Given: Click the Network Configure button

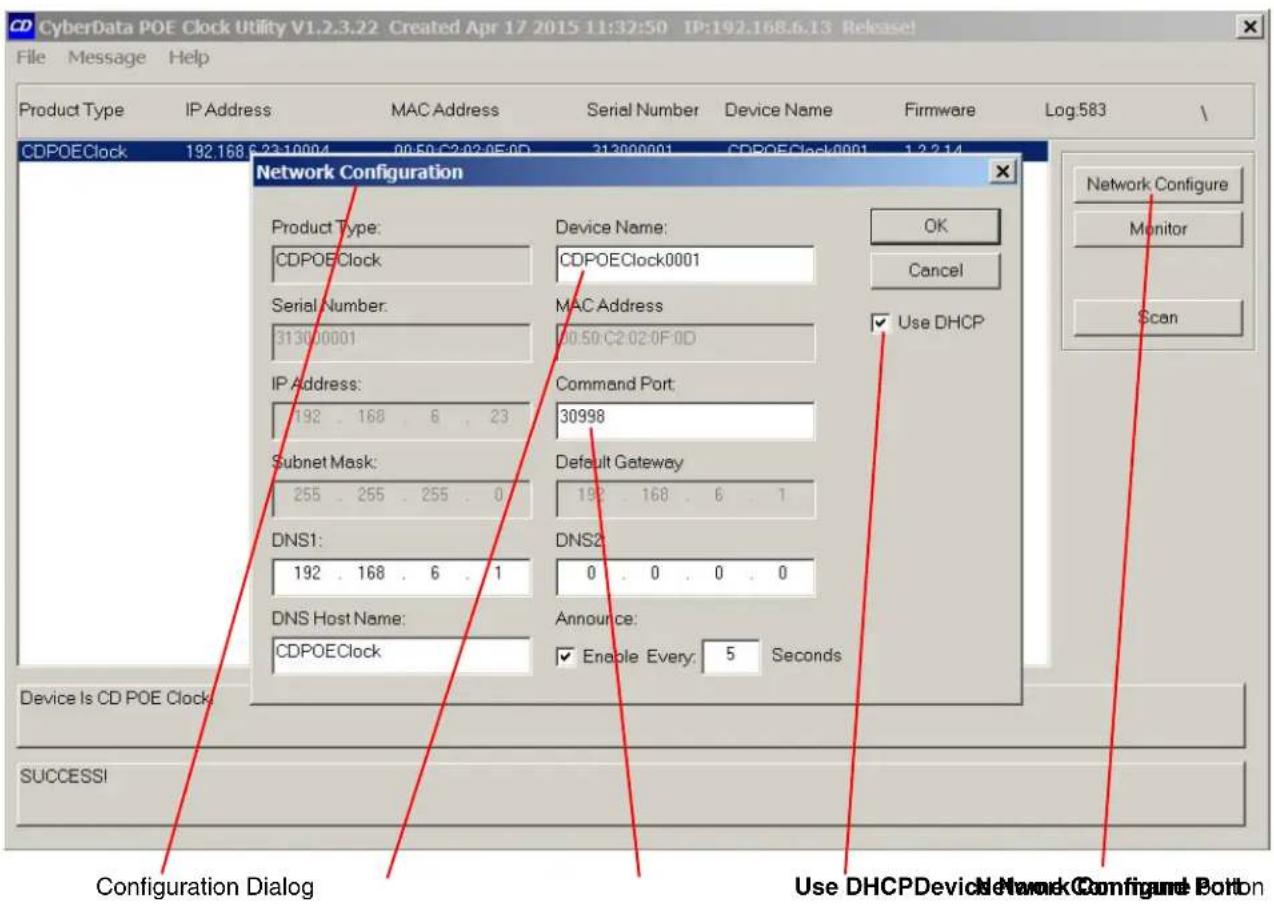Looking at the screenshot, I should coord(1157,184).
